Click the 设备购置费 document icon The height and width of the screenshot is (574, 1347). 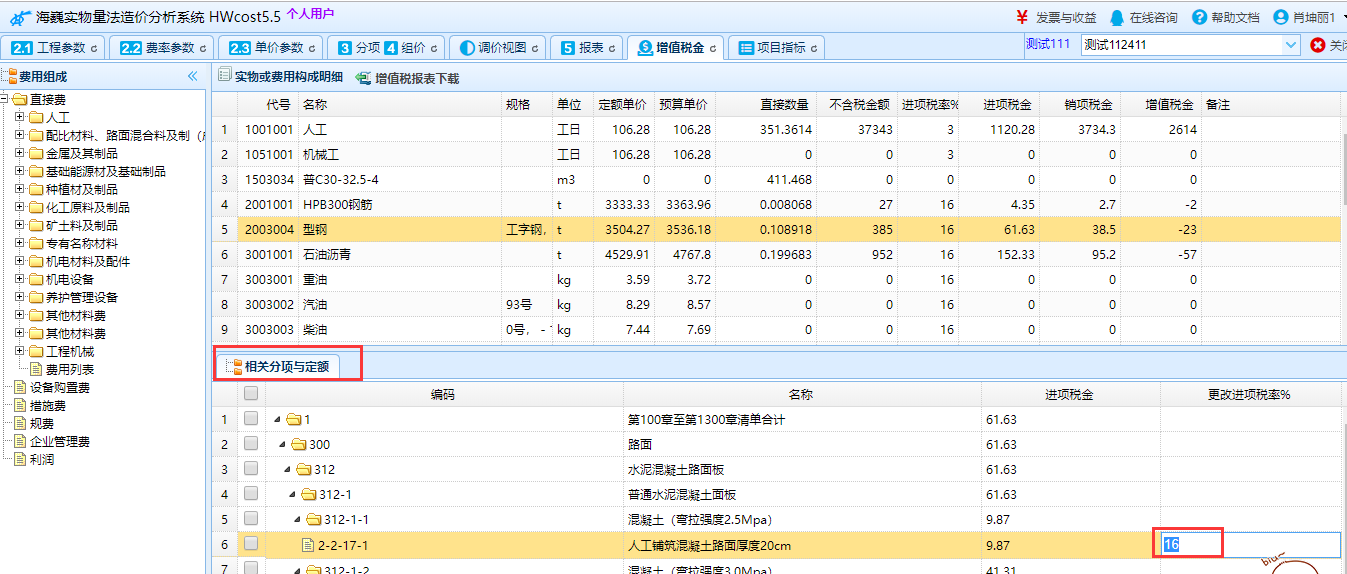pyautogui.click(x=20, y=387)
